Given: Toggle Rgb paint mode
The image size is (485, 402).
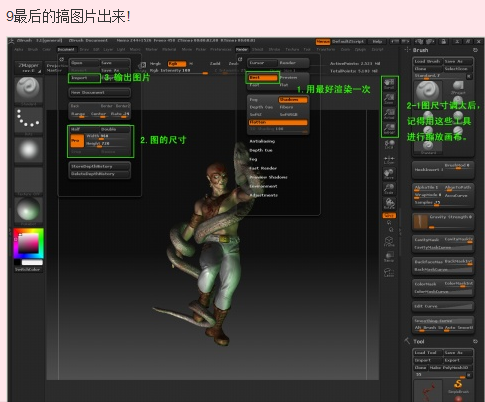Looking at the screenshot, I should [x=177, y=63].
